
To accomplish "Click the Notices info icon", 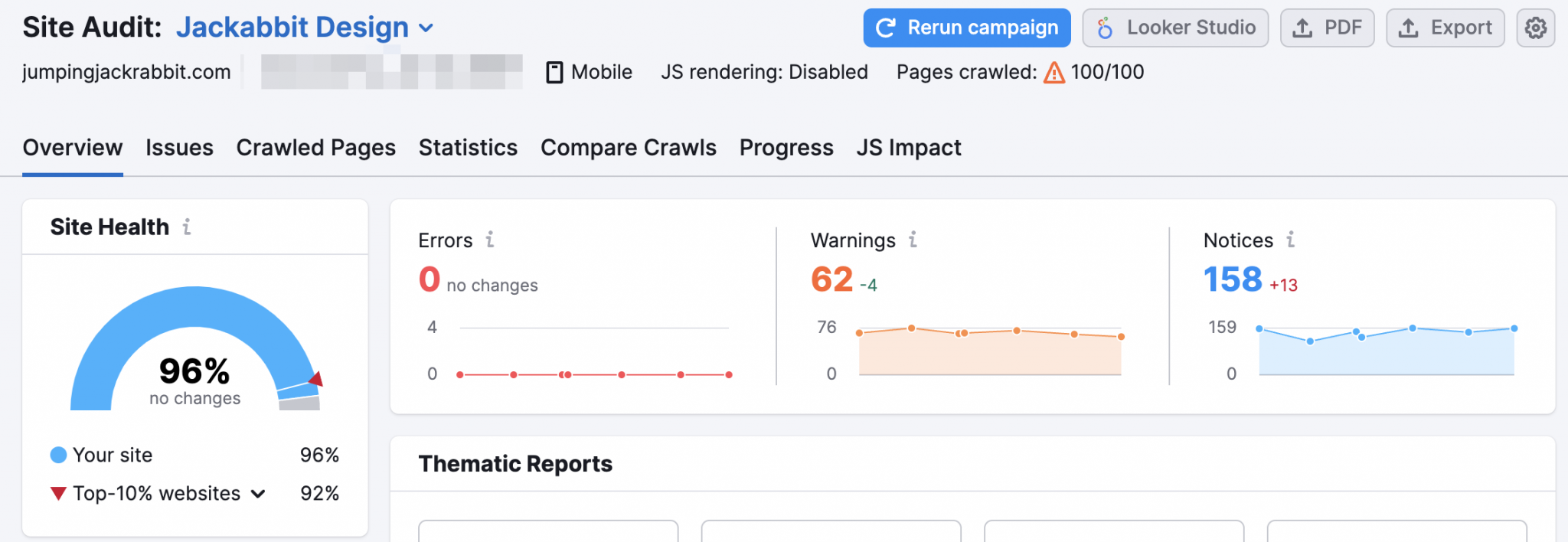I will tap(1290, 240).
